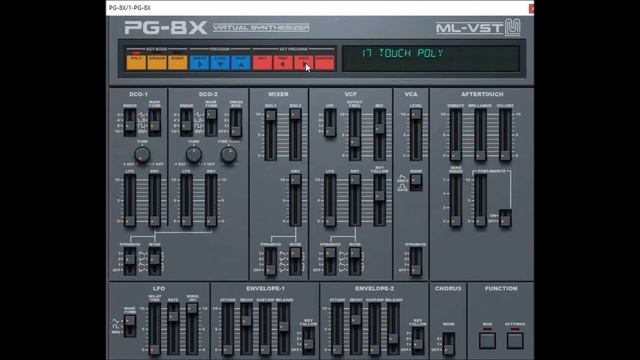The image size is (640, 360).
Task: Click the Envelope-1 Decay slider
Action: tap(247, 329)
